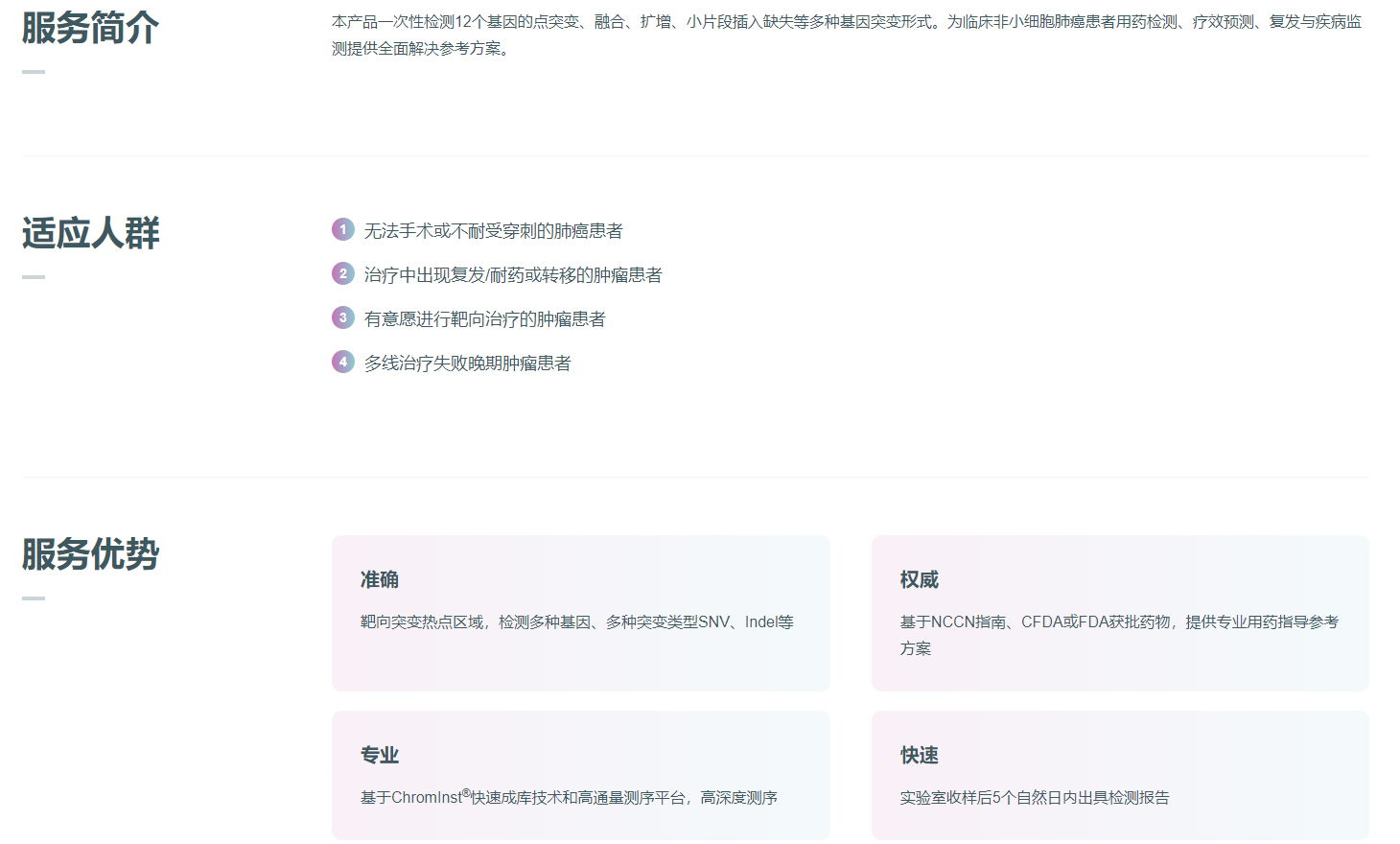Select the 治疗中出现复发/耐药或转移的肿瘤患者 item
Viewport: 1400px width, 844px height.
512,275
